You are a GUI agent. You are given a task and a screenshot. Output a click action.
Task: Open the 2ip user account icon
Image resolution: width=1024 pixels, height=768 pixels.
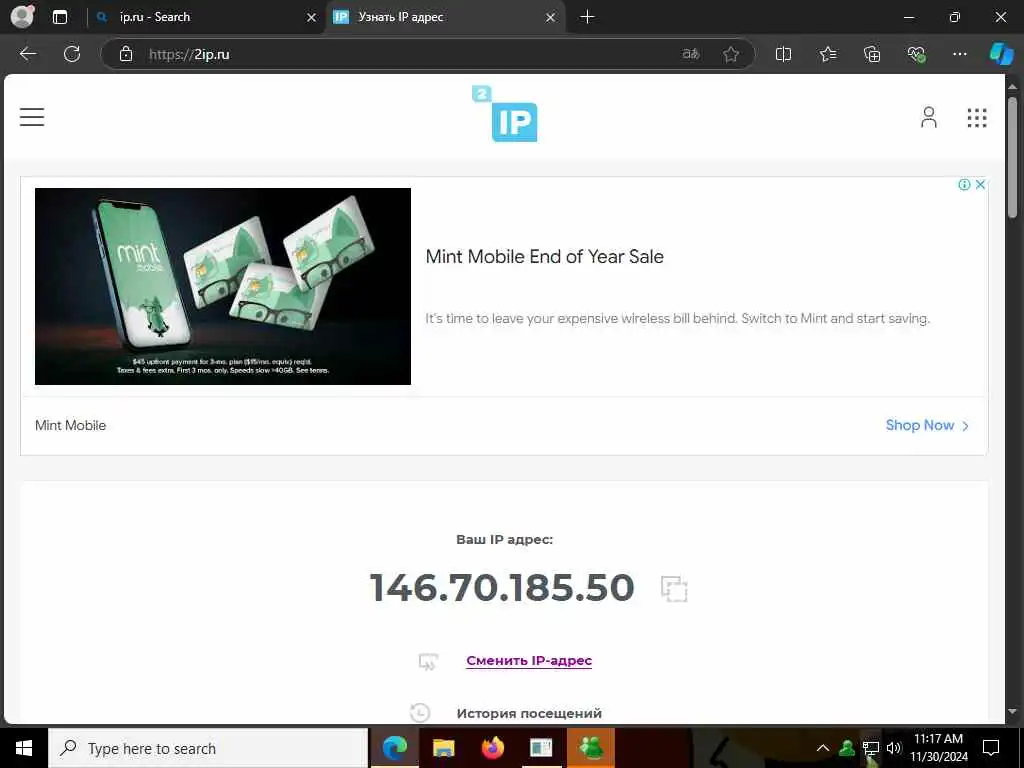click(929, 118)
